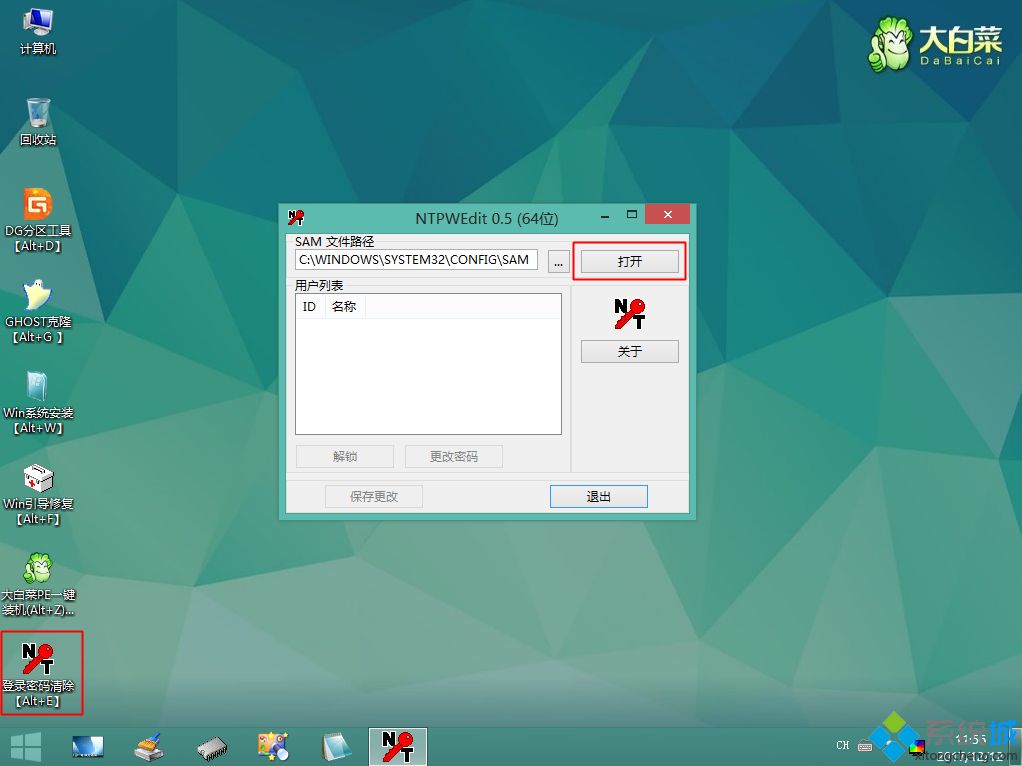Viewport: 1022px width, 766px height.
Task: Click the 打开 button to load SAM
Action: [629, 259]
